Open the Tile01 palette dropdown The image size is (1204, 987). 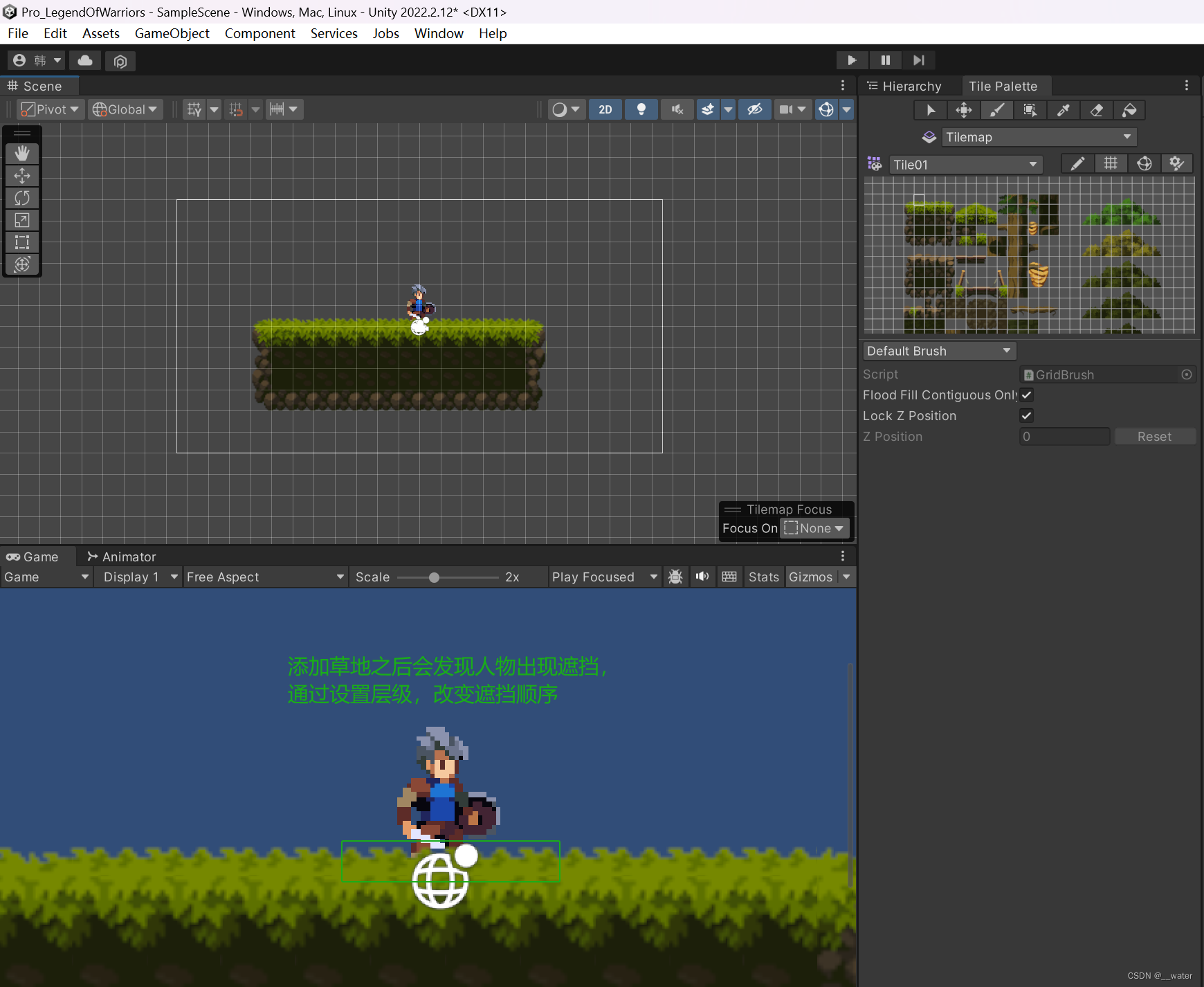(x=966, y=165)
